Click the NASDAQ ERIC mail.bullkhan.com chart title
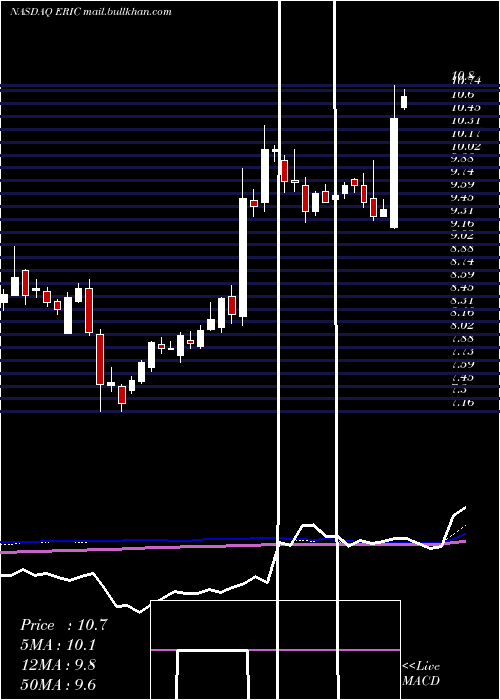Viewport: 500px width, 700px height. click(91, 12)
